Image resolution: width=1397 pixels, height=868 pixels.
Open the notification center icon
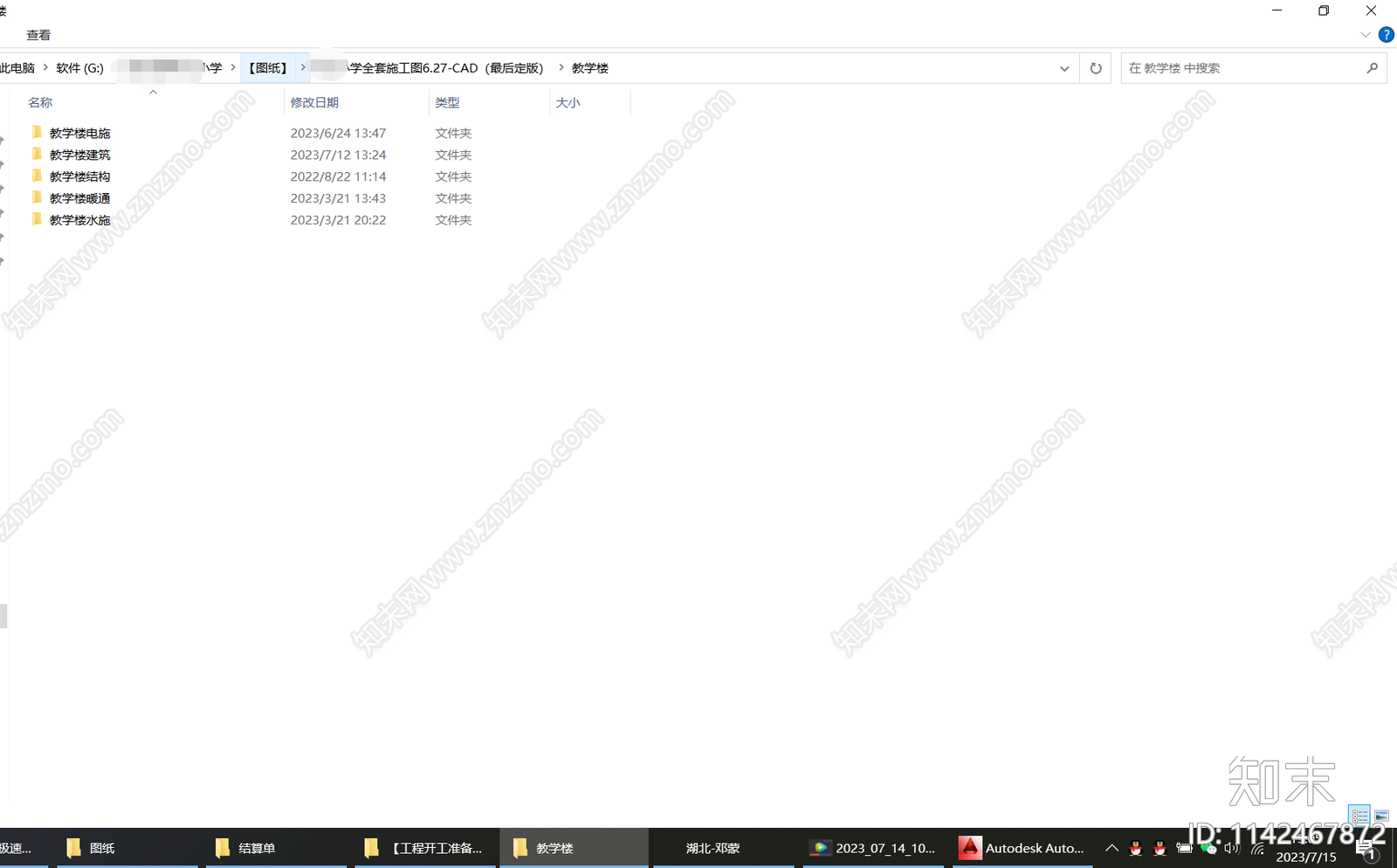(1368, 849)
